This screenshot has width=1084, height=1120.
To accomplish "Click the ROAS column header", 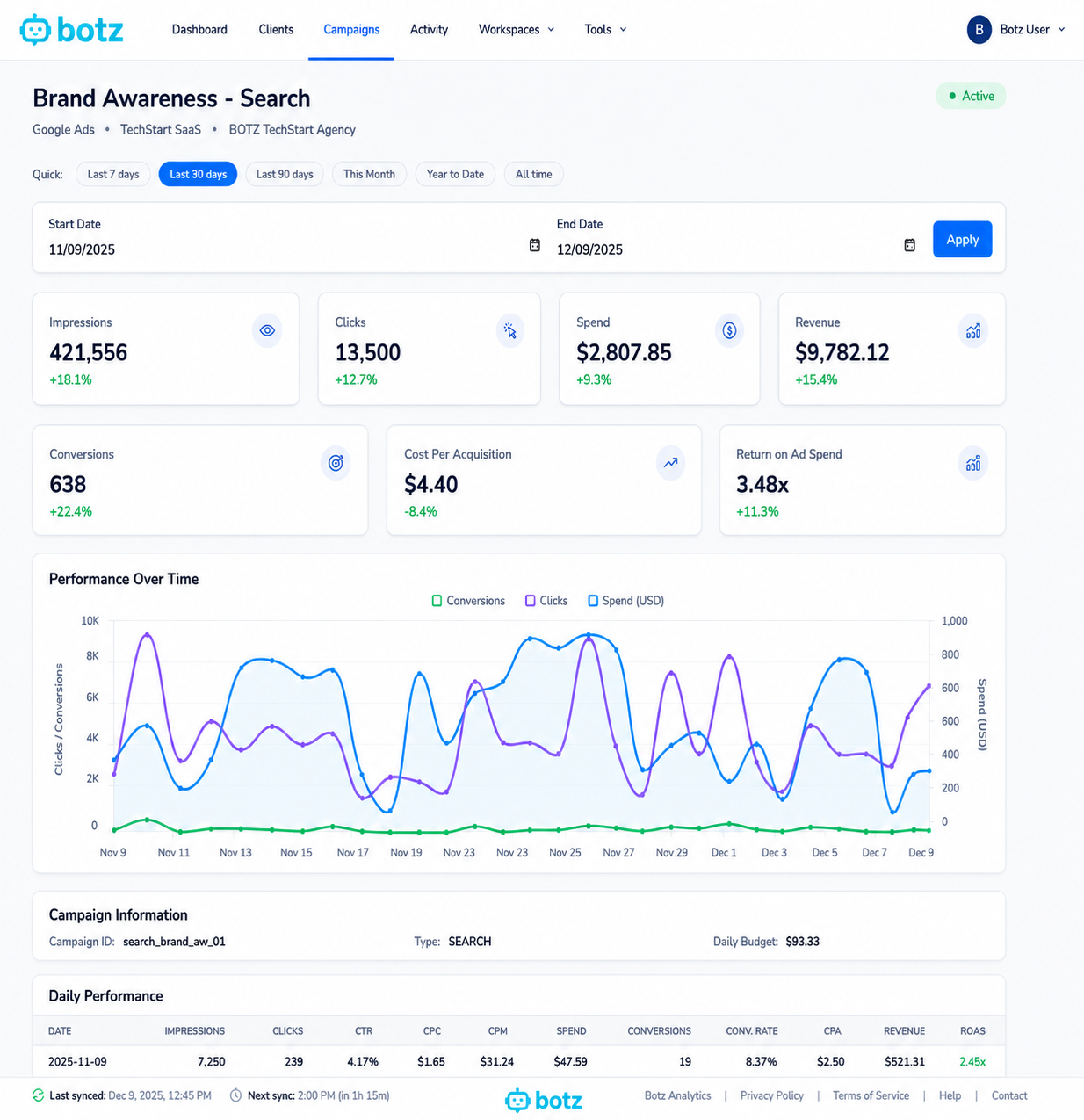I will (972, 1031).
